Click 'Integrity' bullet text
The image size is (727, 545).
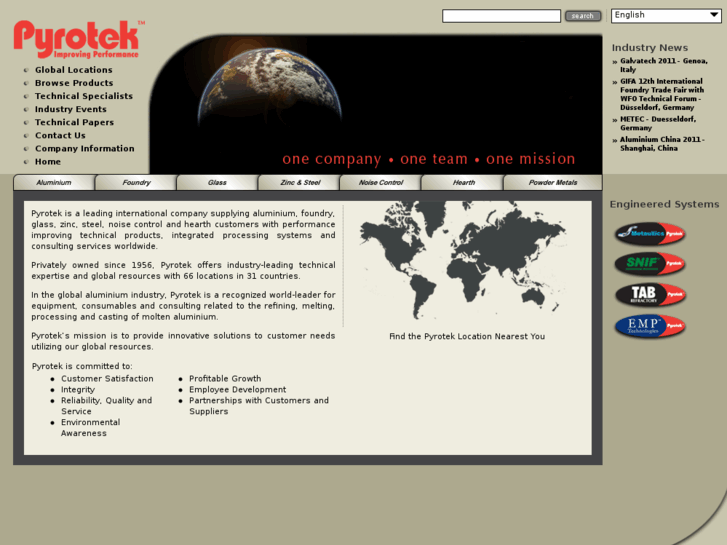pyautogui.click(x=78, y=390)
